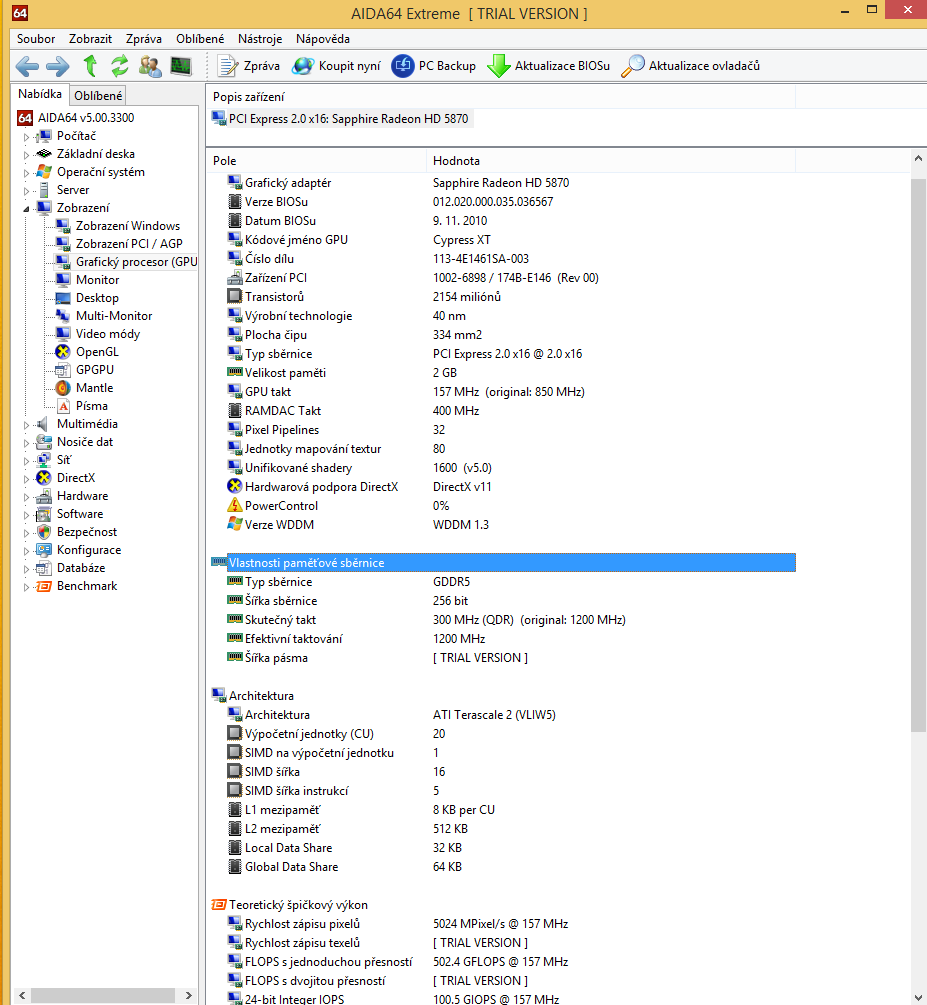The image size is (927, 1005).
Task: Click Aktualizace BIOSu button
Action: (549, 65)
